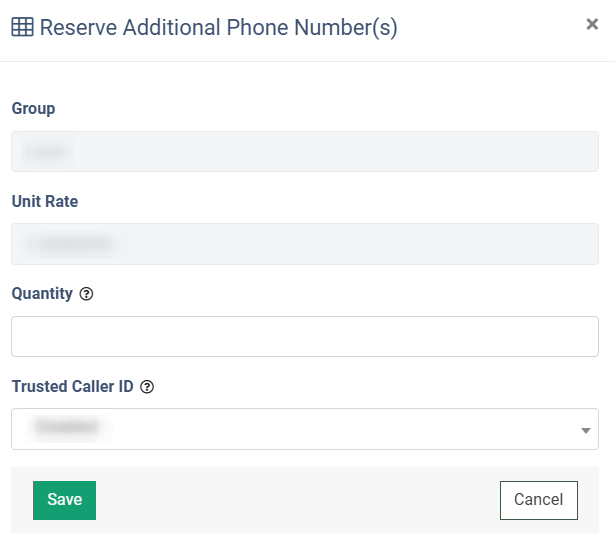Click the Trusted Caller ID label text
This screenshot has height=543, width=615.
pyautogui.click(x=72, y=386)
